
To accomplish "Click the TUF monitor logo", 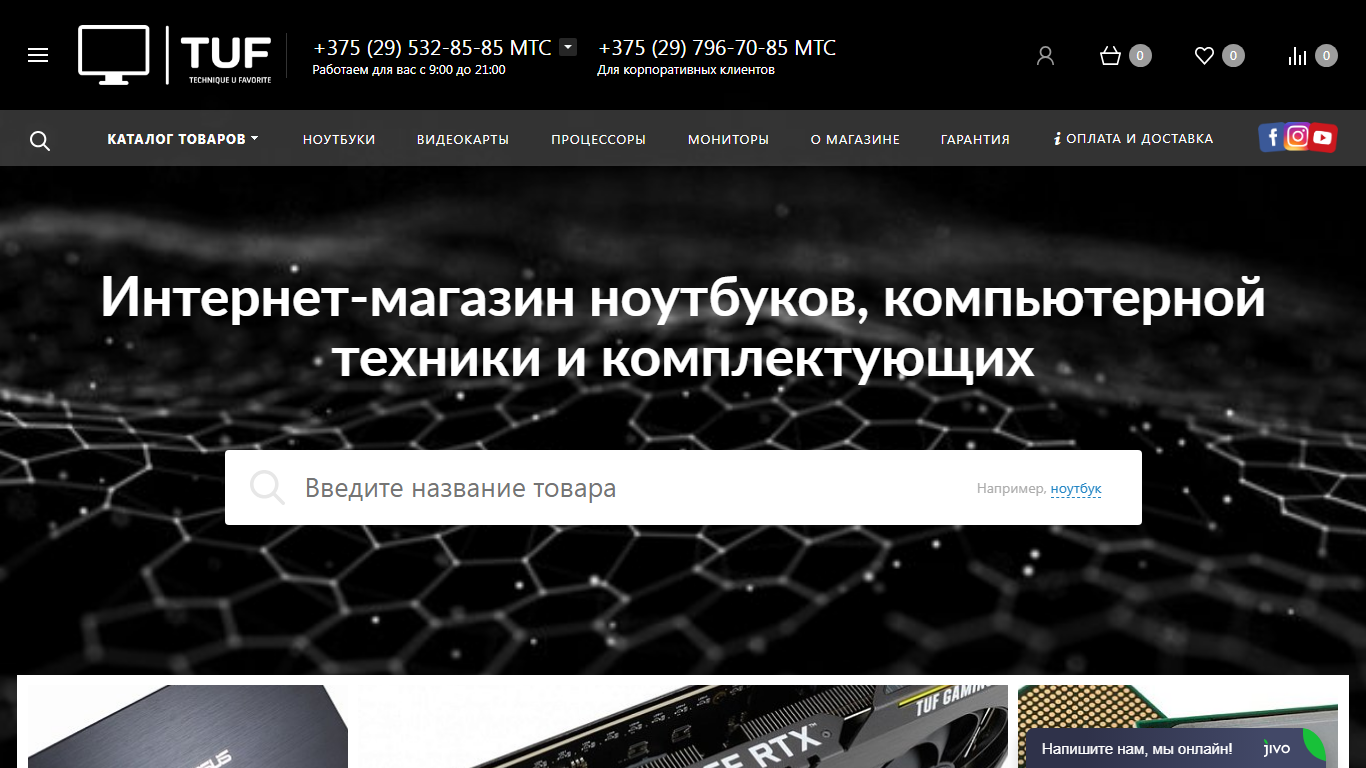I will point(175,55).
